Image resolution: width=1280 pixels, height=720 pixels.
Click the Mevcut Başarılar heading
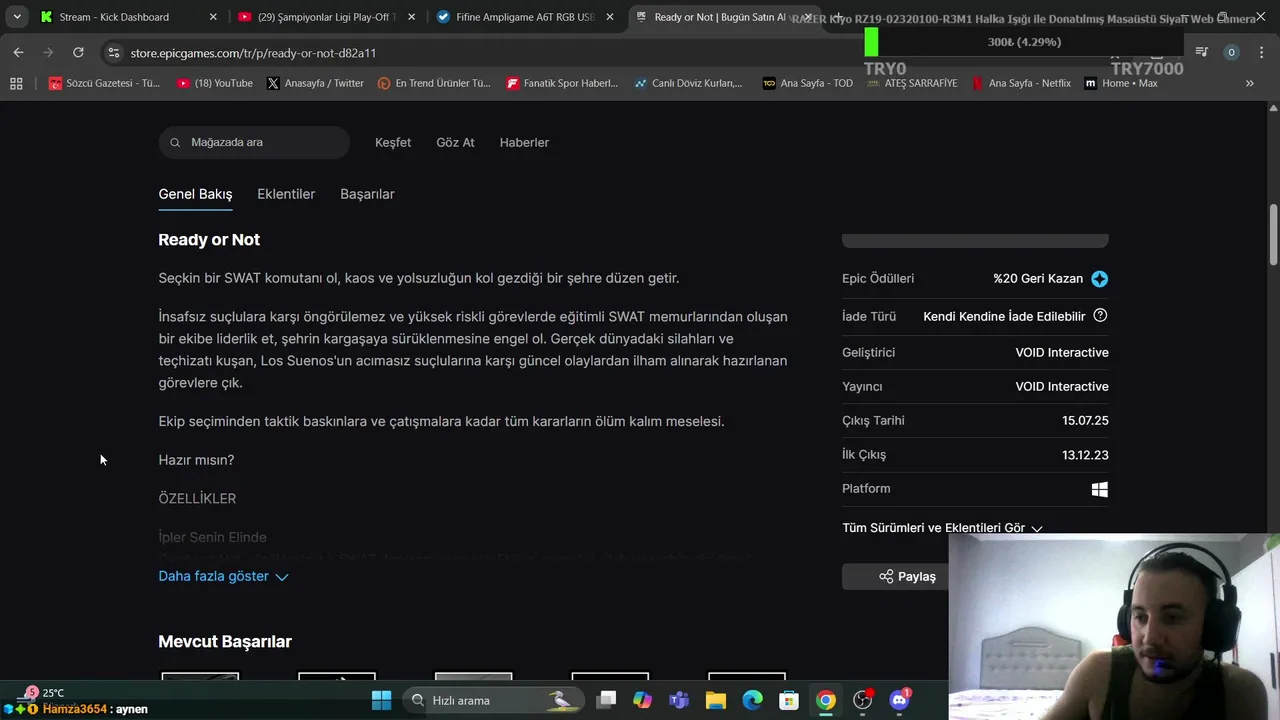coord(225,642)
